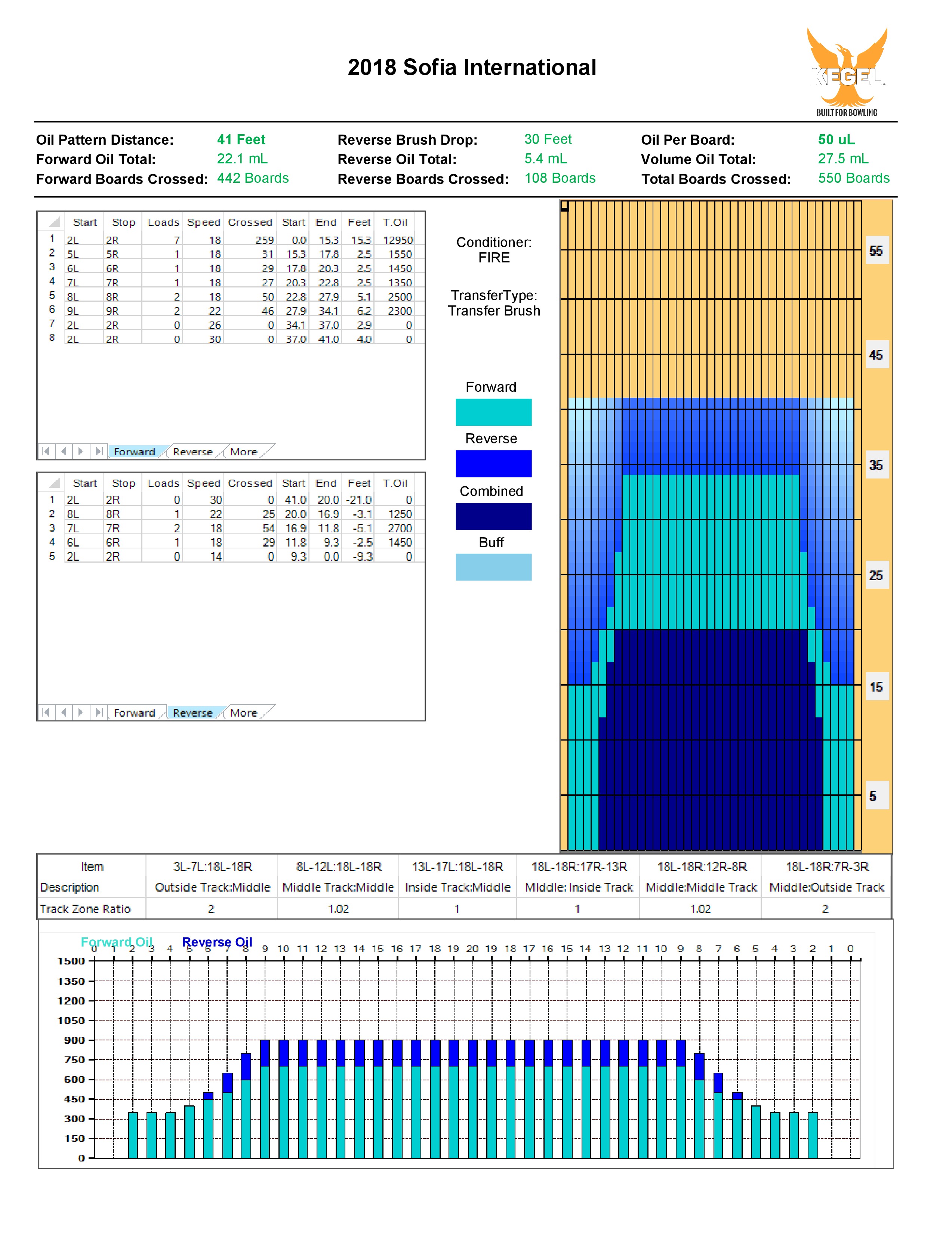Click the 2018 Sofia International title

pyautogui.click(x=472, y=67)
